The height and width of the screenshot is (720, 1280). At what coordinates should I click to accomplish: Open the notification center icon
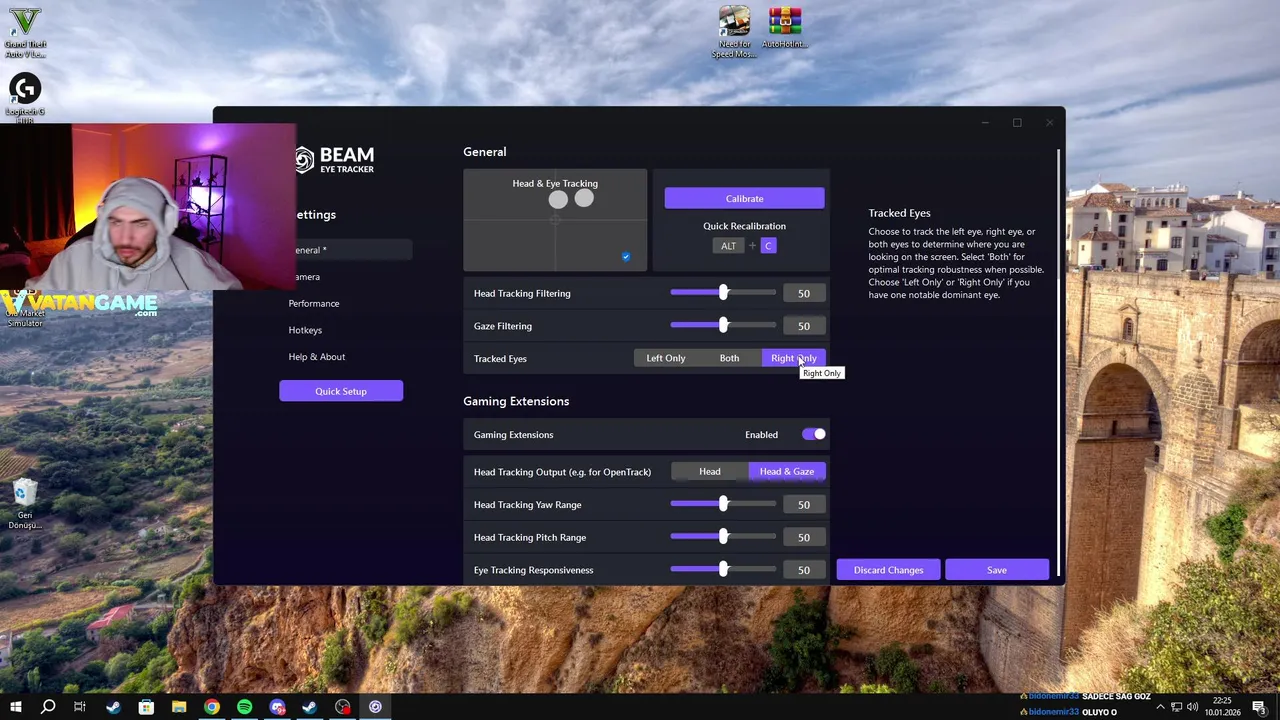pos(1258,707)
